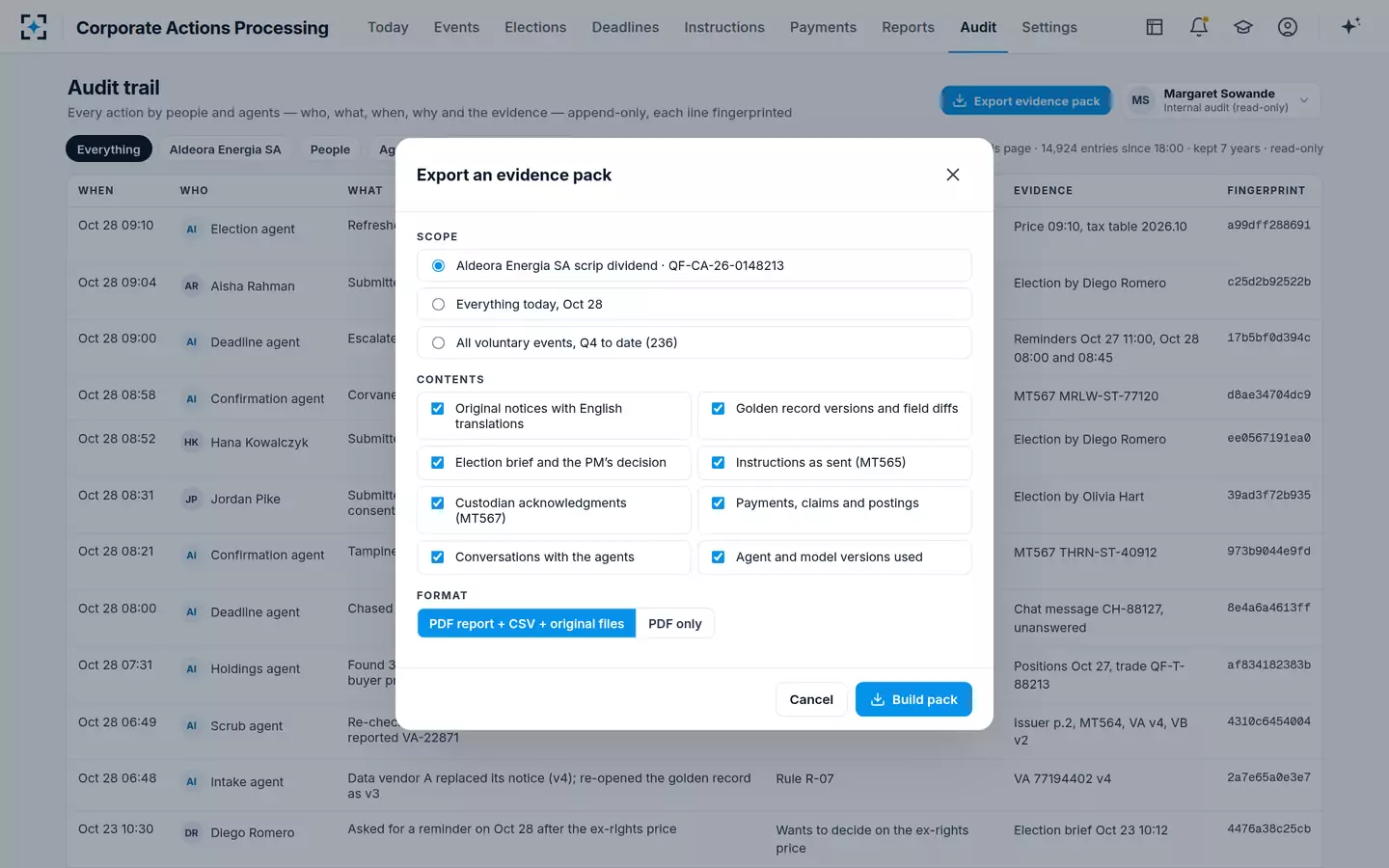
Task: Click the AI badge beside Holdings agent
Action: pyautogui.click(x=191, y=669)
